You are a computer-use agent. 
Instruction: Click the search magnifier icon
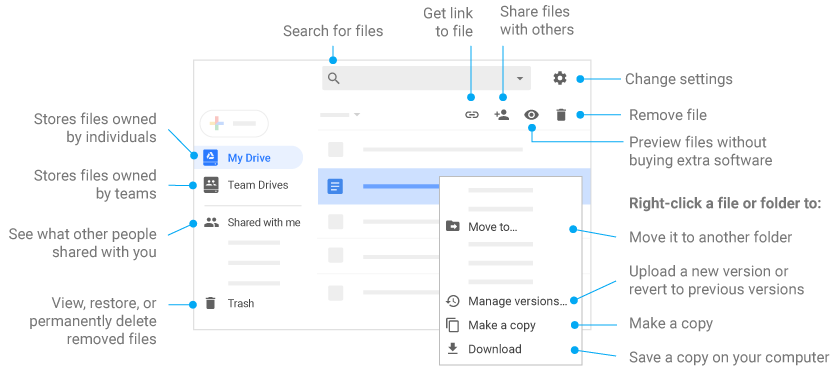tap(334, 78)
